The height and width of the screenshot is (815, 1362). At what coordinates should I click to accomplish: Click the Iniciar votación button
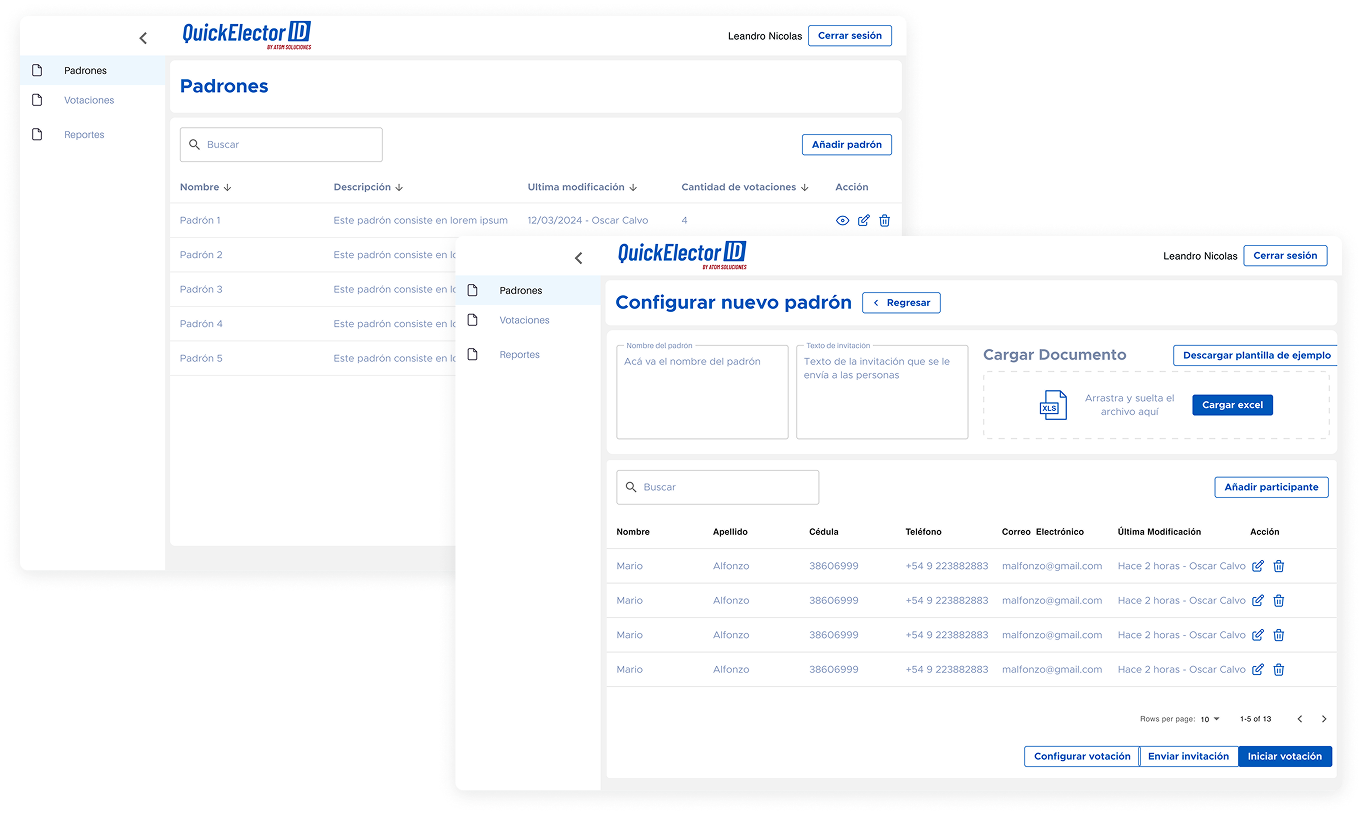pos(1284,756)
